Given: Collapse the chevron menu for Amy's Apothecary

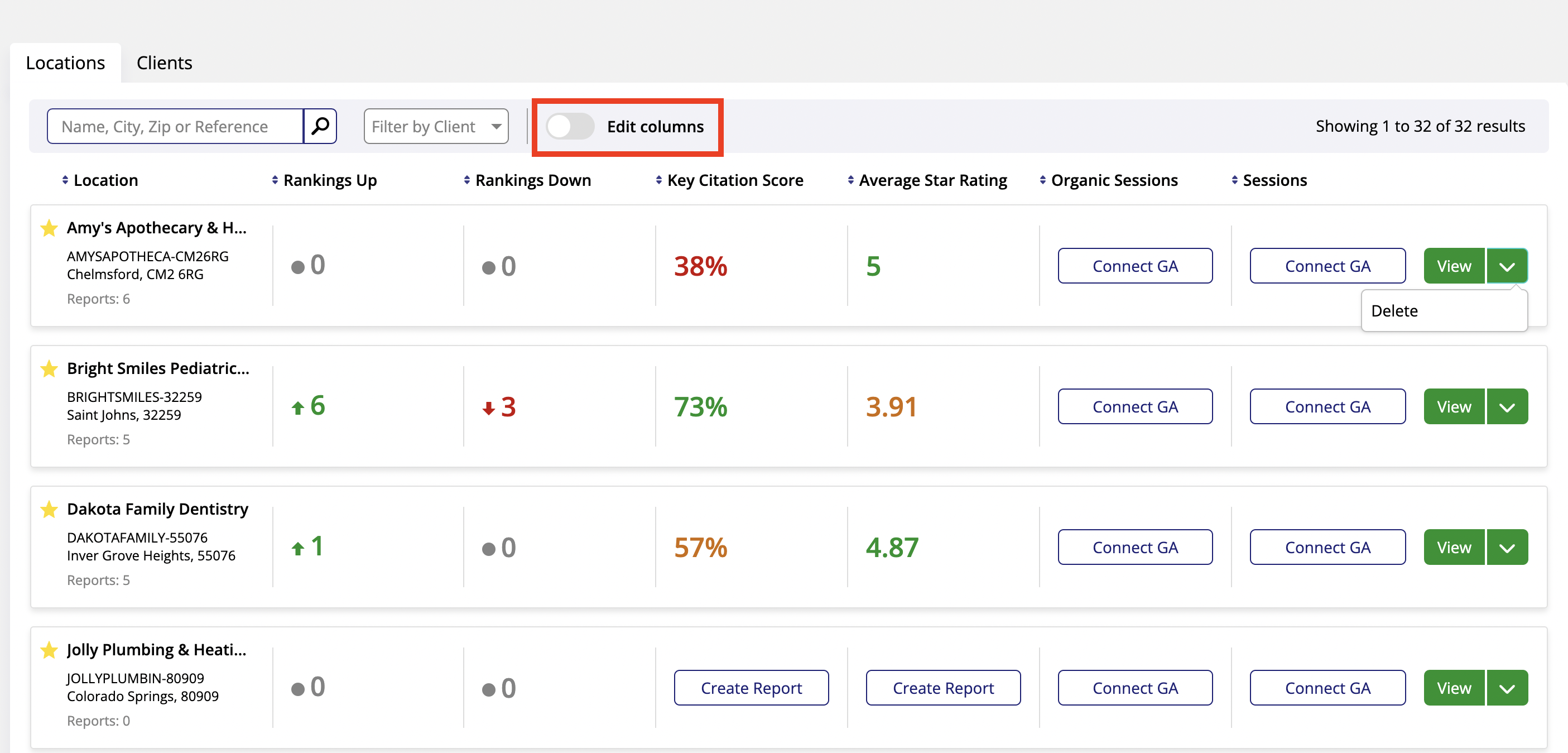Looking at the screenshot, I should [x=1507, y=266].
